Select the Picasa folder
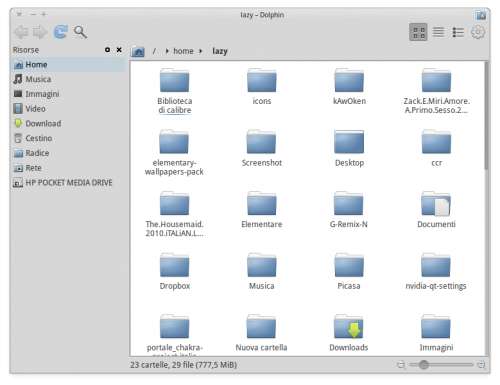 pos(349,271)
